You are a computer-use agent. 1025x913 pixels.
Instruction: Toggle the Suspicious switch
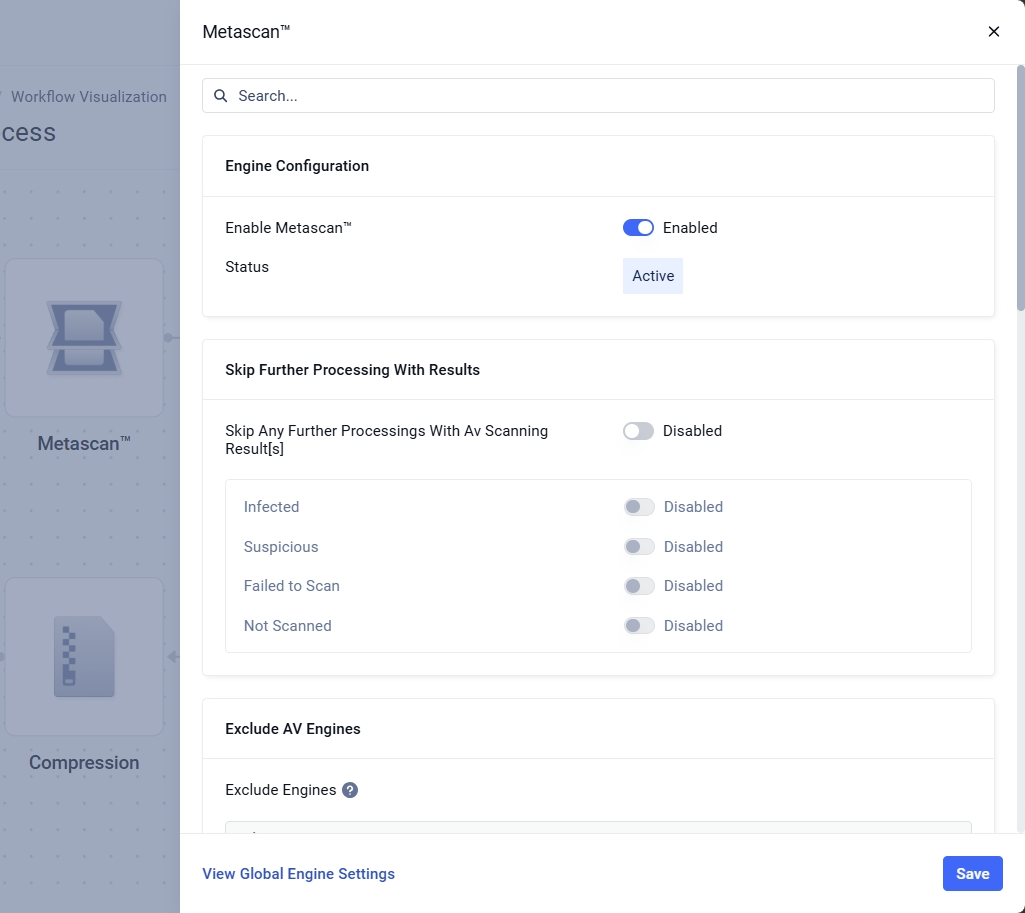pyautogui.click(x=639, y=546)
